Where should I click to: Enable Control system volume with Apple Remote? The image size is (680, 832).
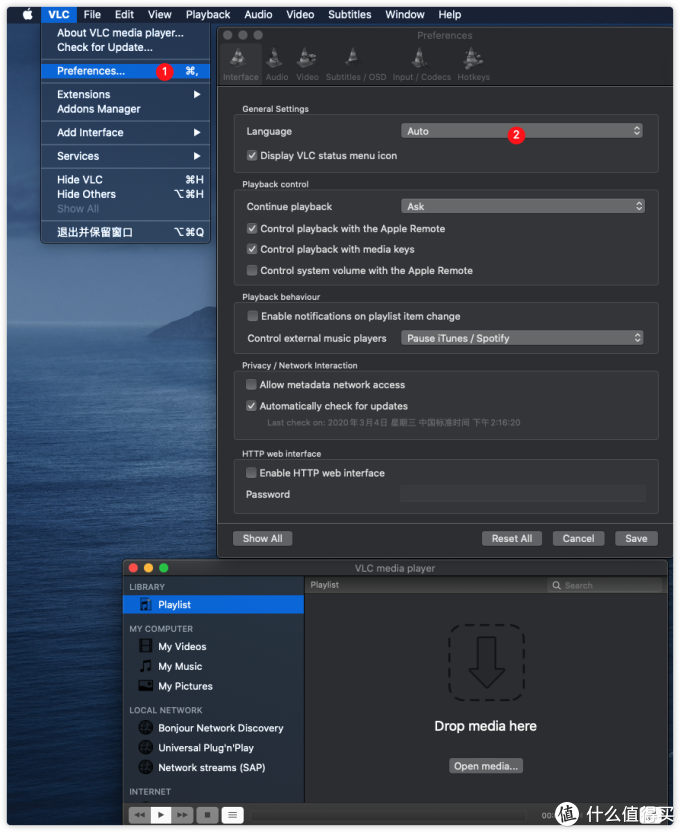pos(252,271)
